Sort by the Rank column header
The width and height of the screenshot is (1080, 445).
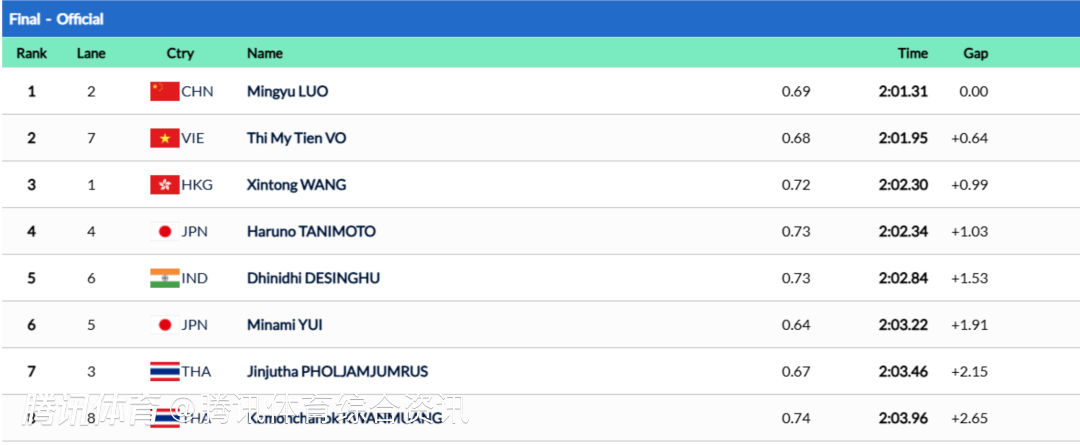32,53
